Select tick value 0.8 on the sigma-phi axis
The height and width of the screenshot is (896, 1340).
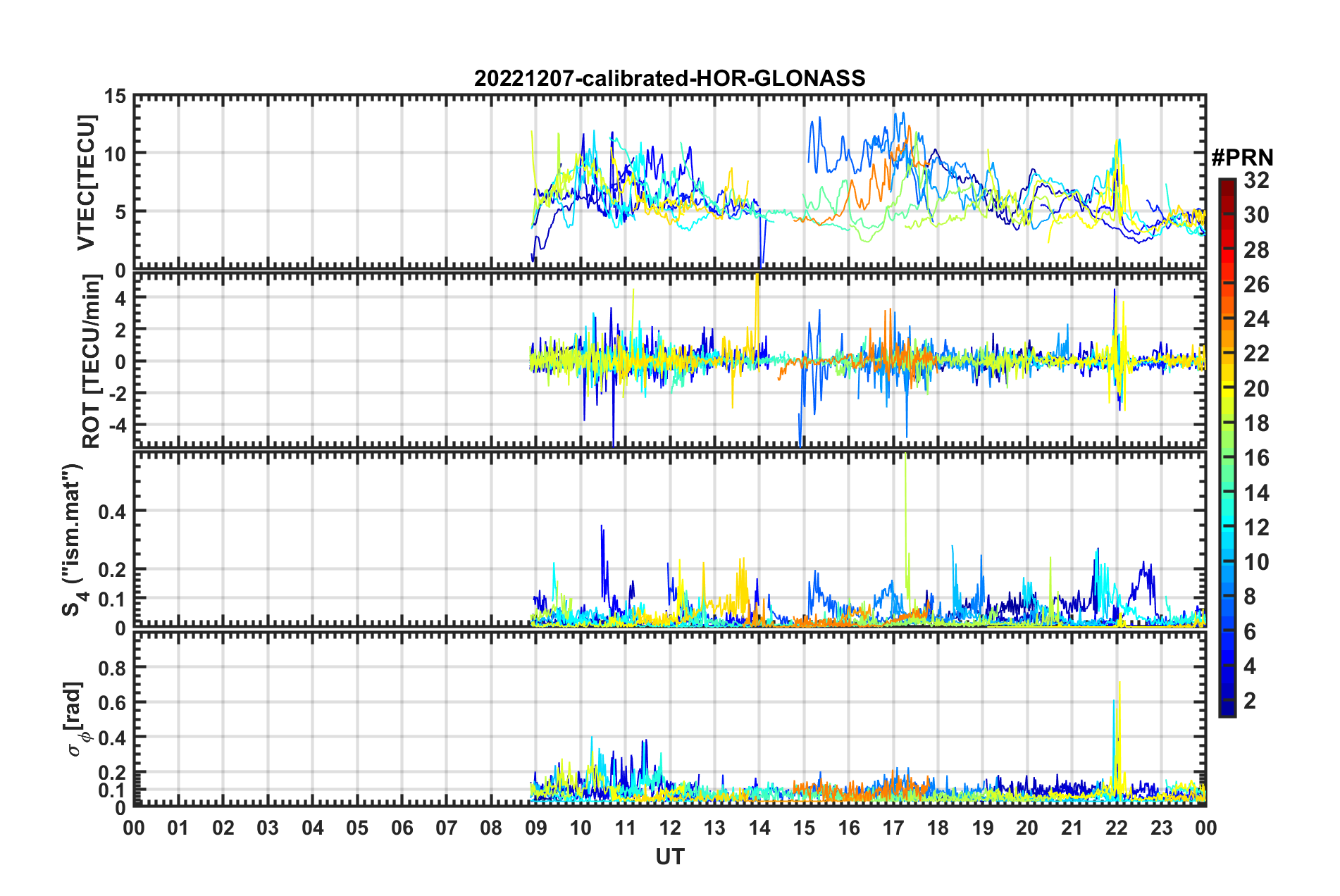[x=111, y=667]
